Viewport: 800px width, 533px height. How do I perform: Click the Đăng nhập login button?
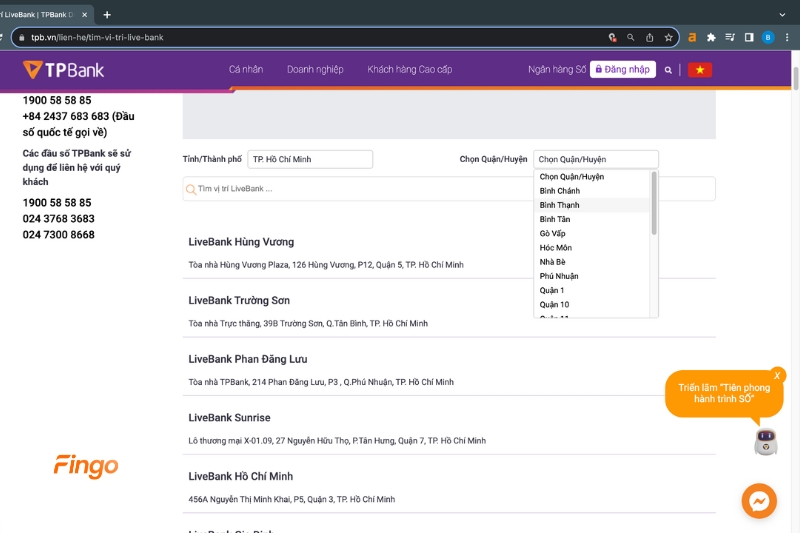pyautogui.click(x=623, y=69)
